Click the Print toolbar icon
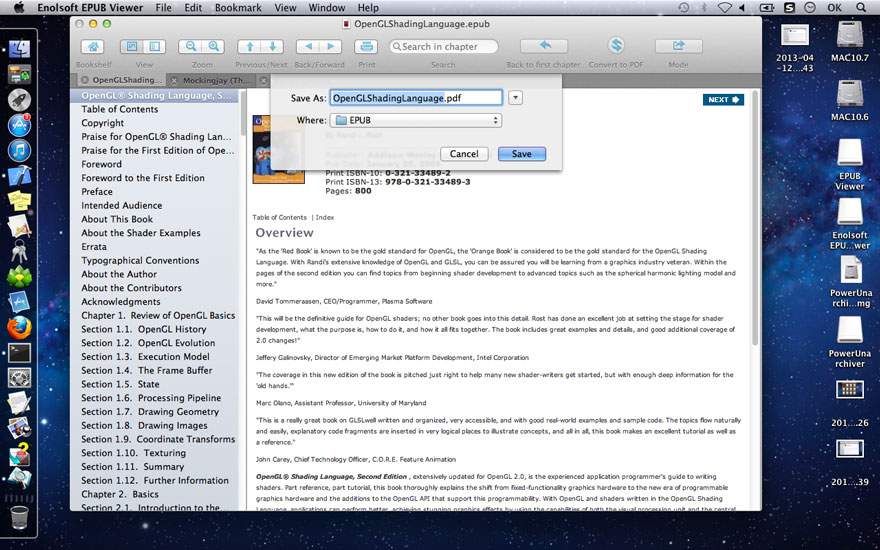 [x=366, y=47]
